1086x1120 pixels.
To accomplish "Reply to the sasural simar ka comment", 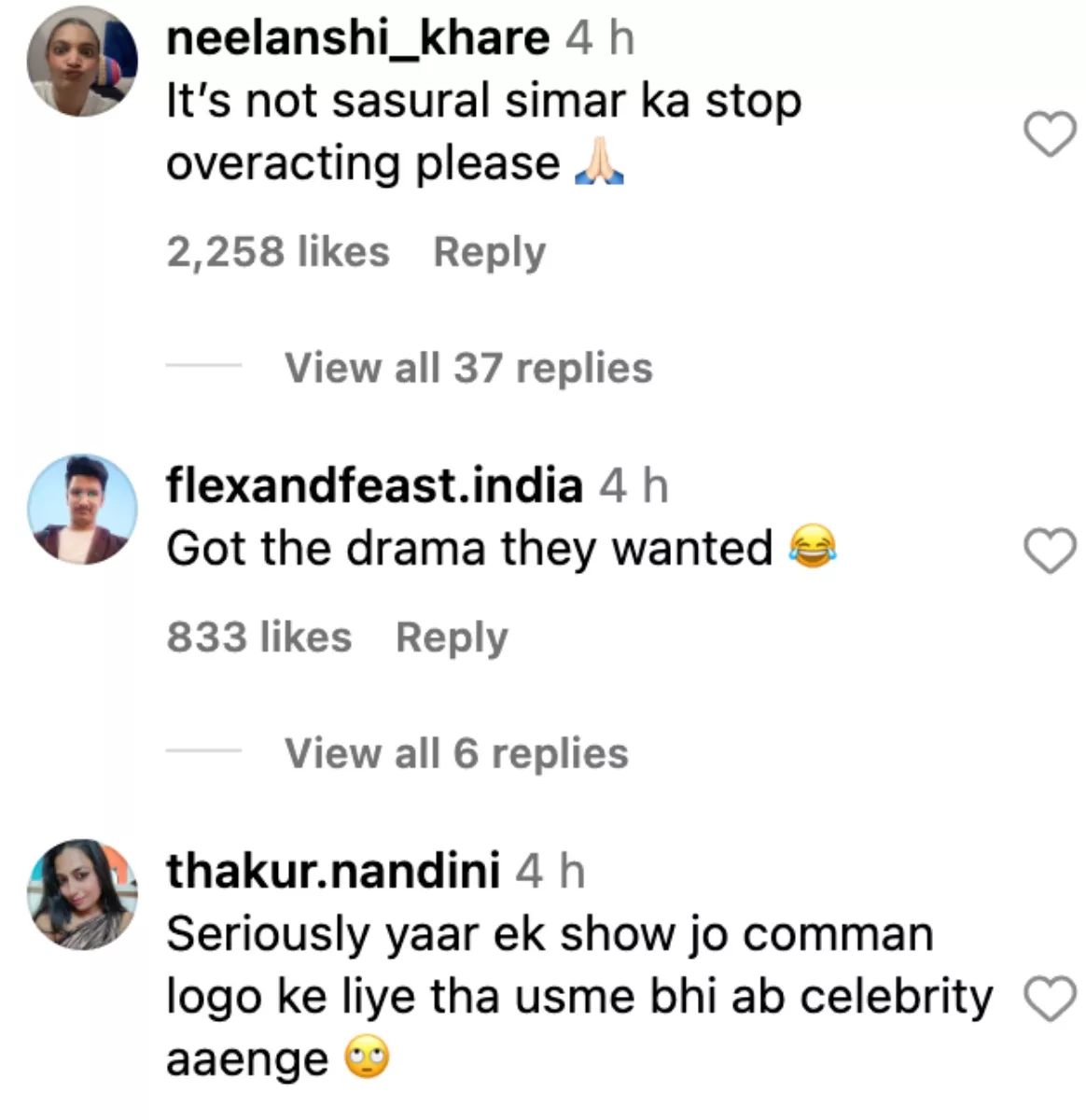I will click(x=489, y=252).
